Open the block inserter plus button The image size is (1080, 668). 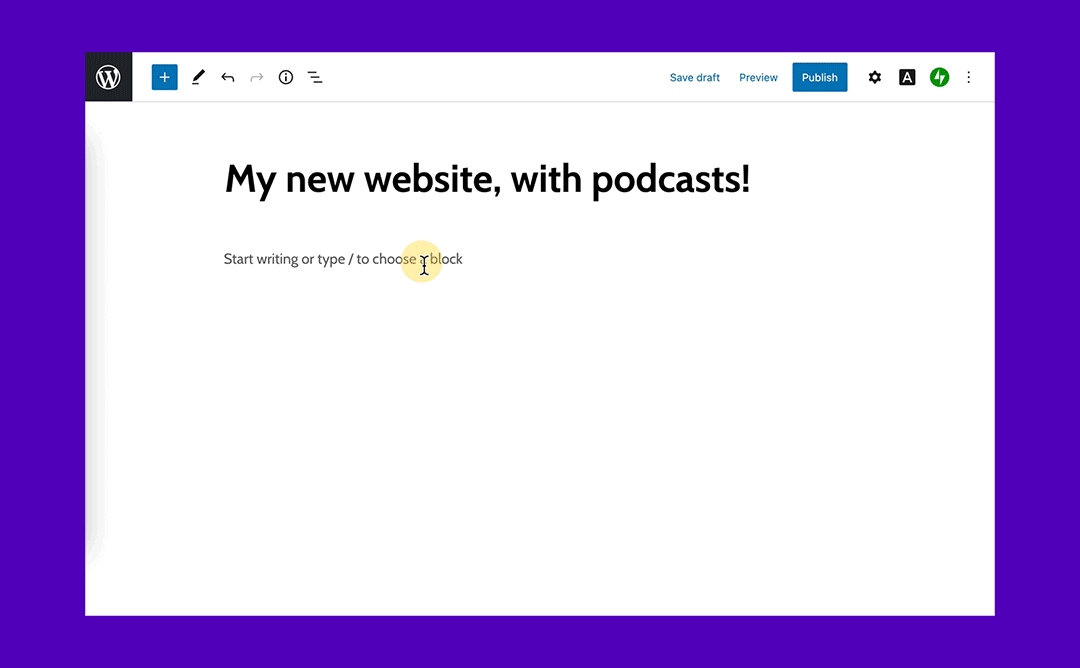pos(165,77)
